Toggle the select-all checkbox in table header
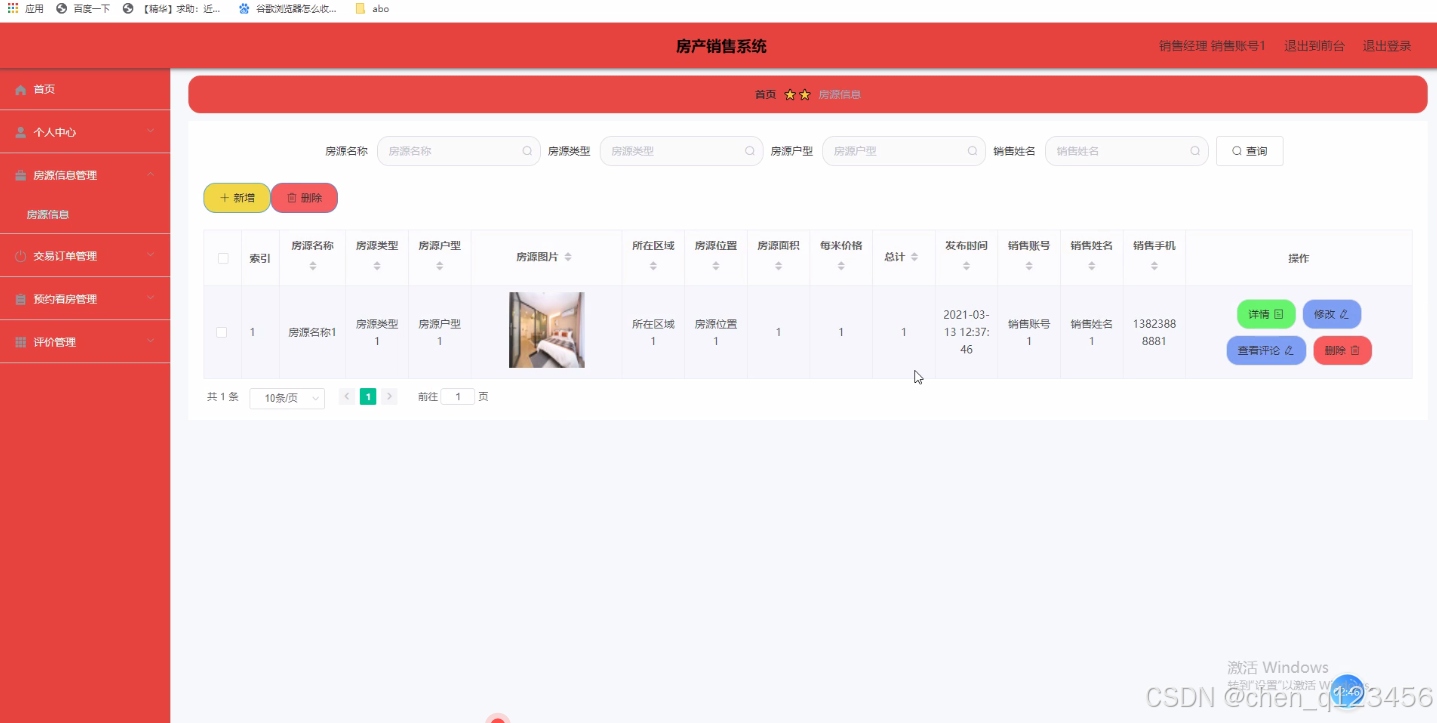Screen dimensions: 1437x723 click(x=223, y=258)
